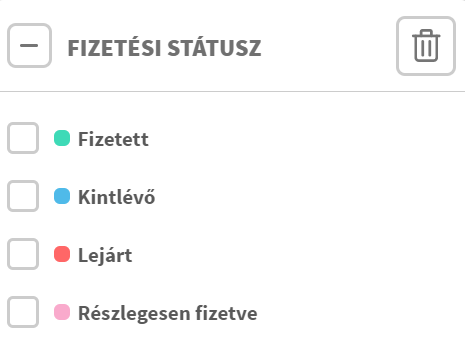Click the divider line under the header
465x364 pixels.
click(232, 91)
